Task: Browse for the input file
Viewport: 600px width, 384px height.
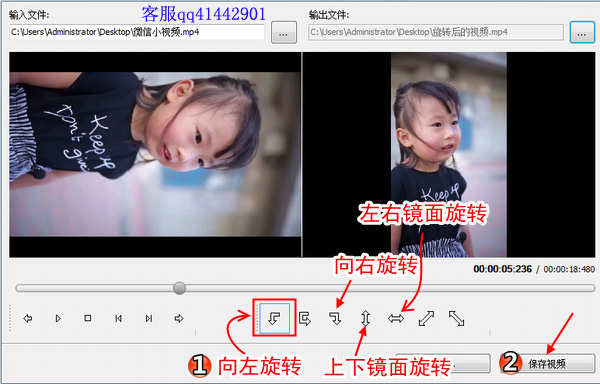Action: coord(284,33)
